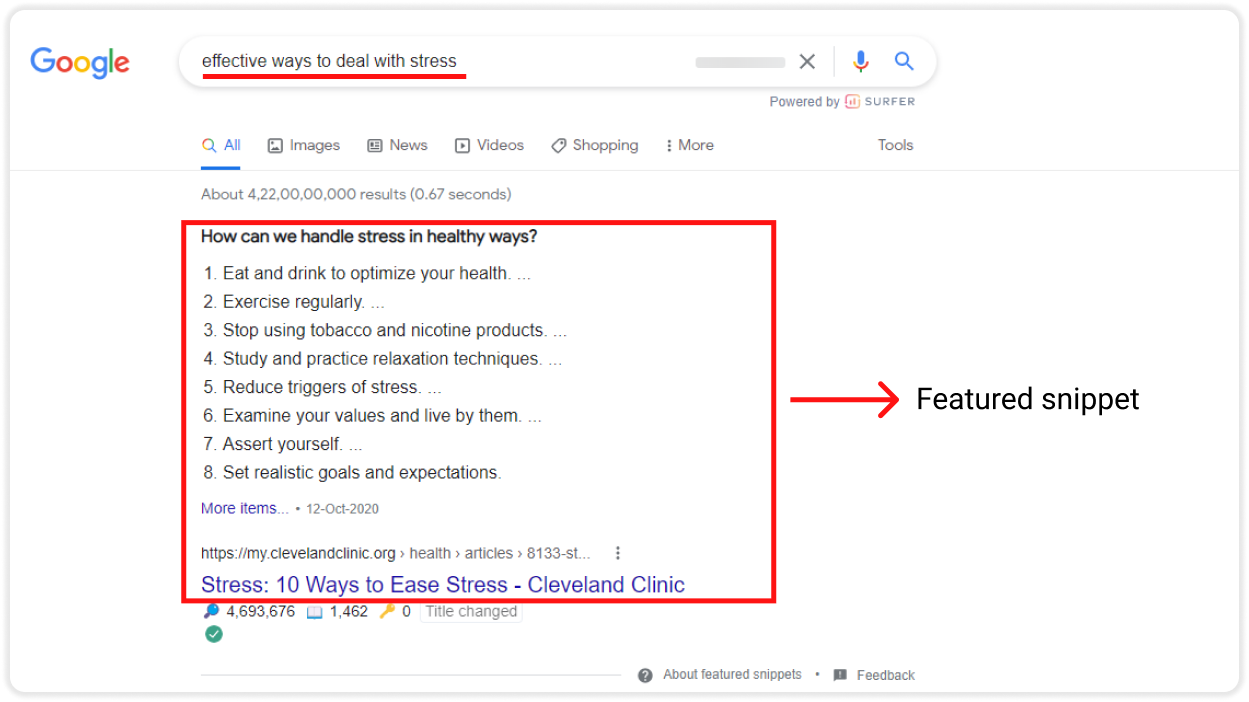Screen dimensions: 1249x702
Task: Open the three-dot menu beside clevelandclinic URL
Action: (618, 553)
